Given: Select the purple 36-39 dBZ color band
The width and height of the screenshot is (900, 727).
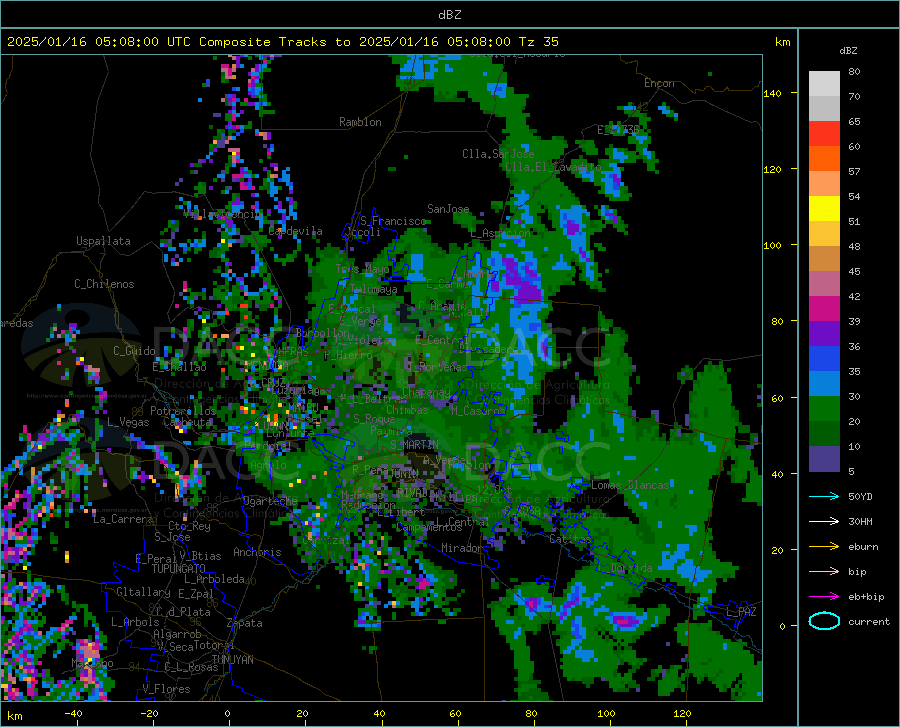Looking at the screenshot, I should 824,334.
